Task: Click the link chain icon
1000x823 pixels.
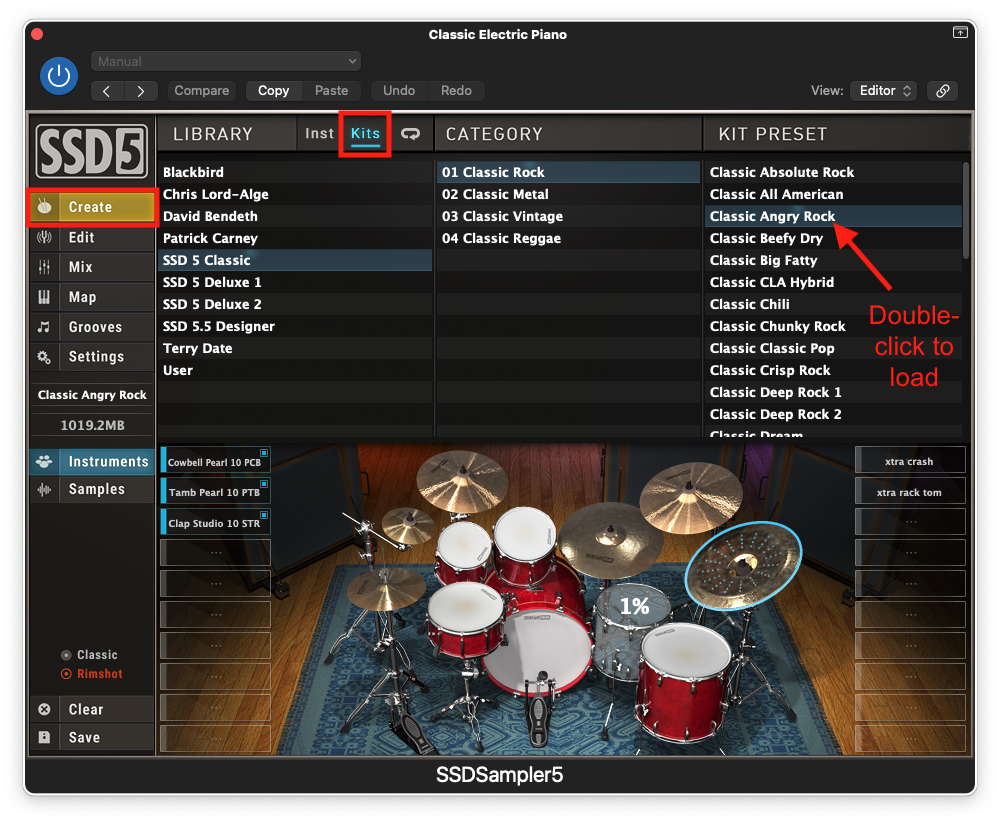Action: click(x=943, y=91)
